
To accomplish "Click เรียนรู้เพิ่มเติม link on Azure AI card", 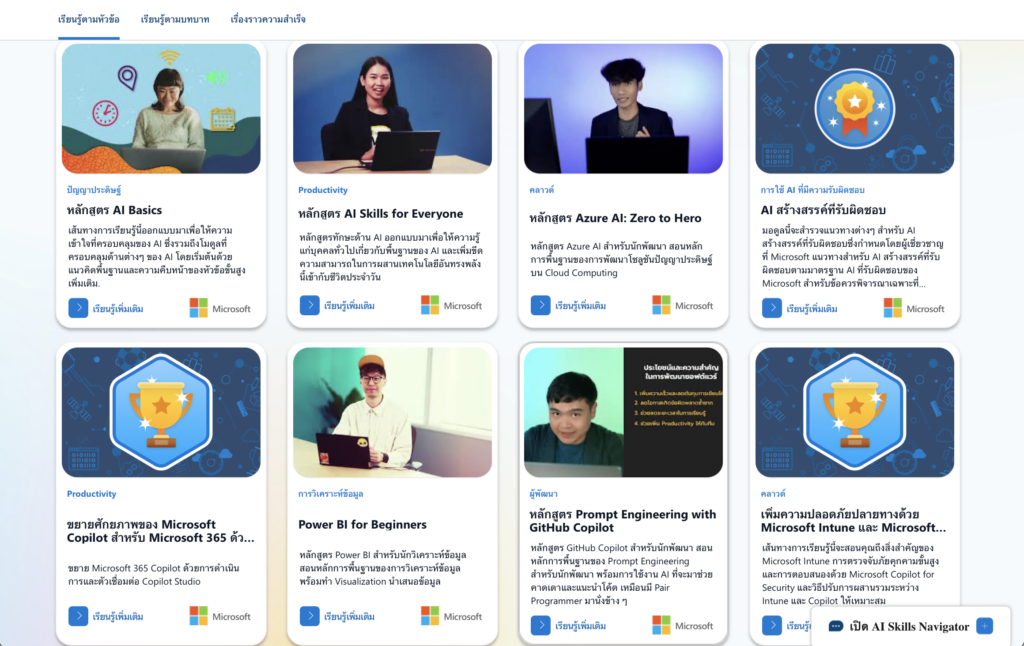I will click(x=581, y=305).
